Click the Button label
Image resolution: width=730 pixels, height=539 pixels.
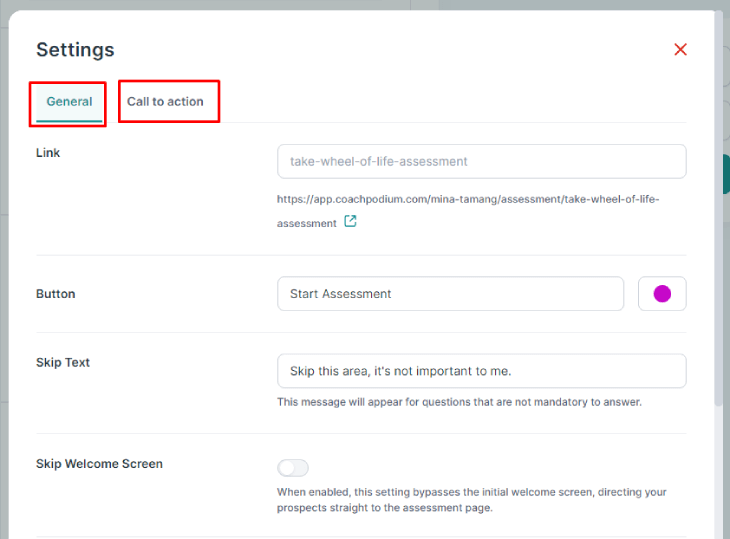coord(55,294)
